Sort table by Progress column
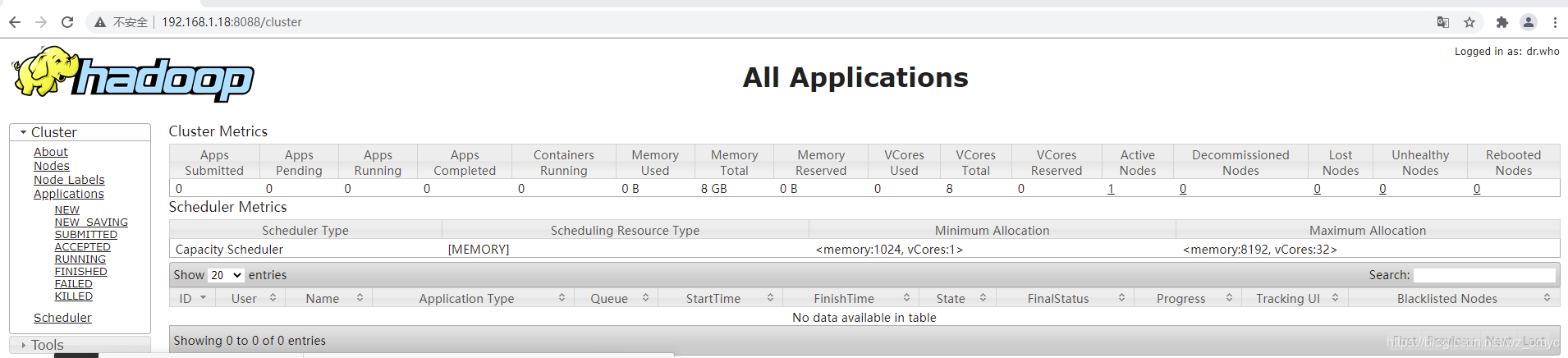 [x=1188, y=298]
